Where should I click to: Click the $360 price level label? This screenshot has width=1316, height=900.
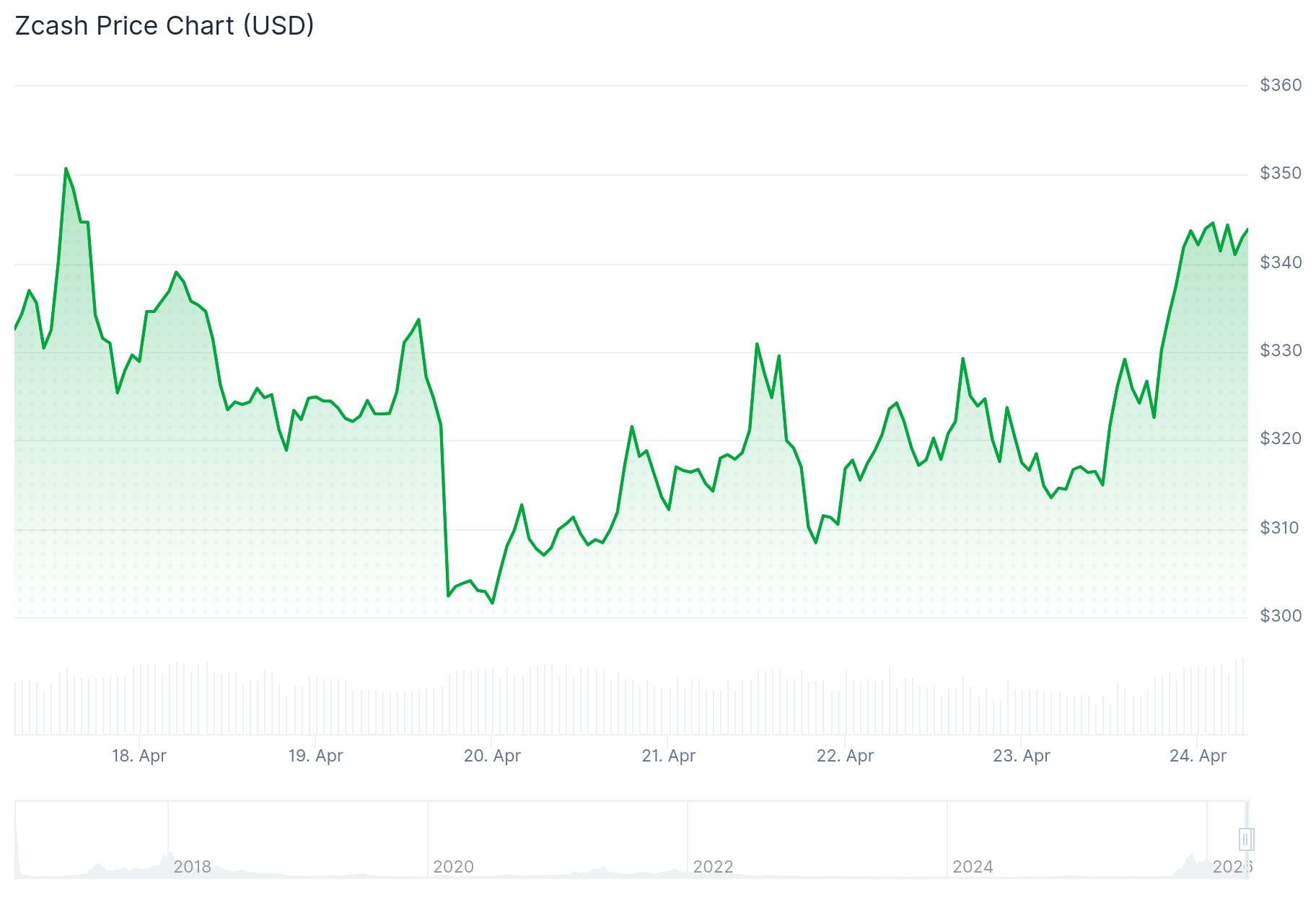click(1282, 84)
